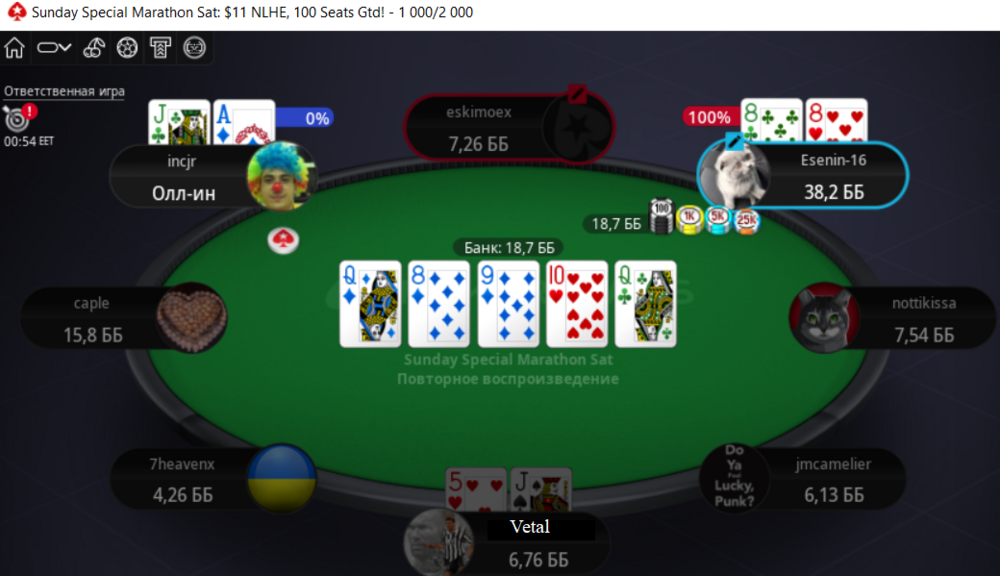Screen dimensions: 1000x576
Task: Click the Vetal player name box
Action: 530,528
